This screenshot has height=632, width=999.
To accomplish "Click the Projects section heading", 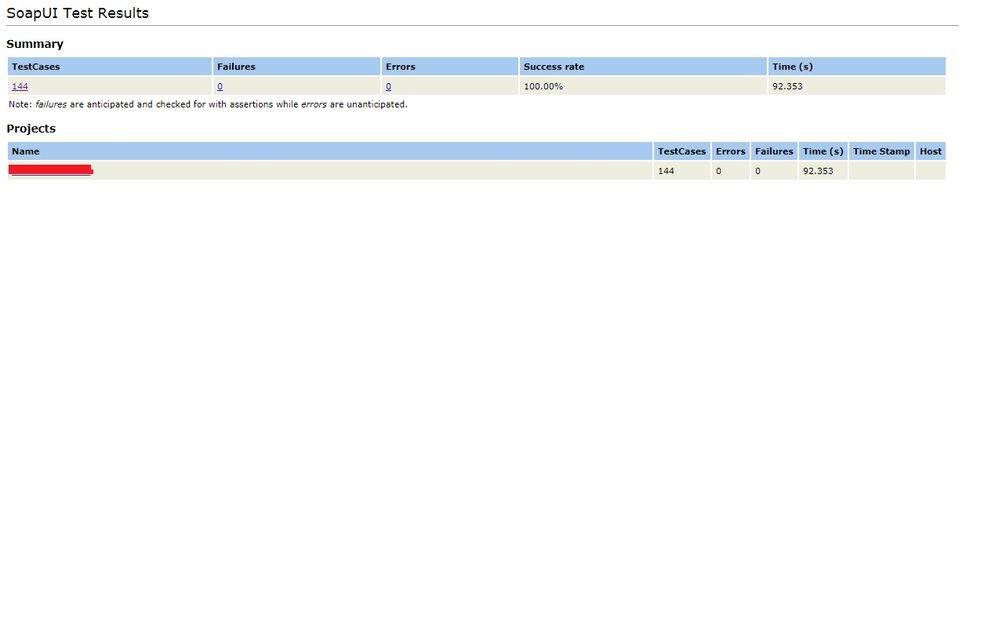I will pos(31,129).
